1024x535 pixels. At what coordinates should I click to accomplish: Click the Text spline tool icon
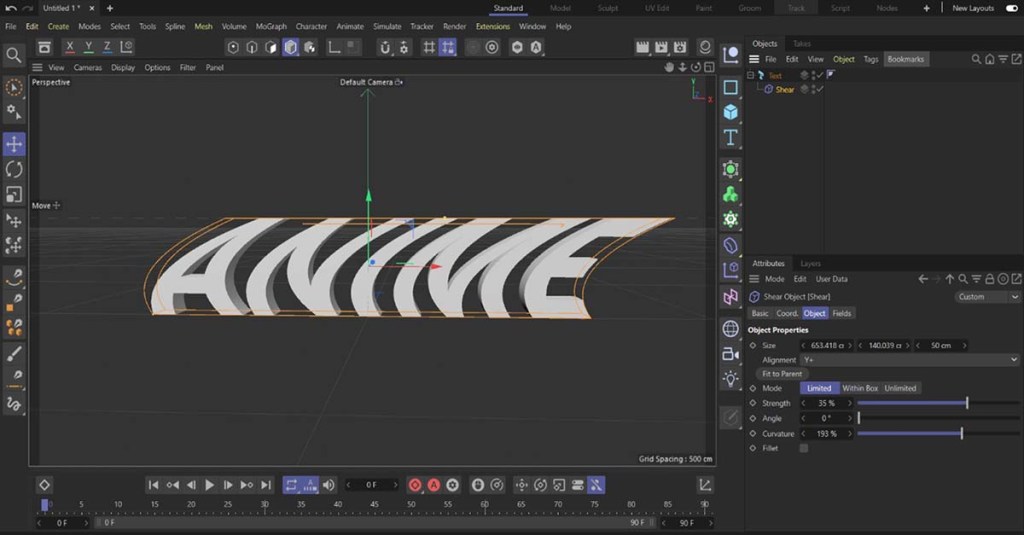tap(731, 138)
